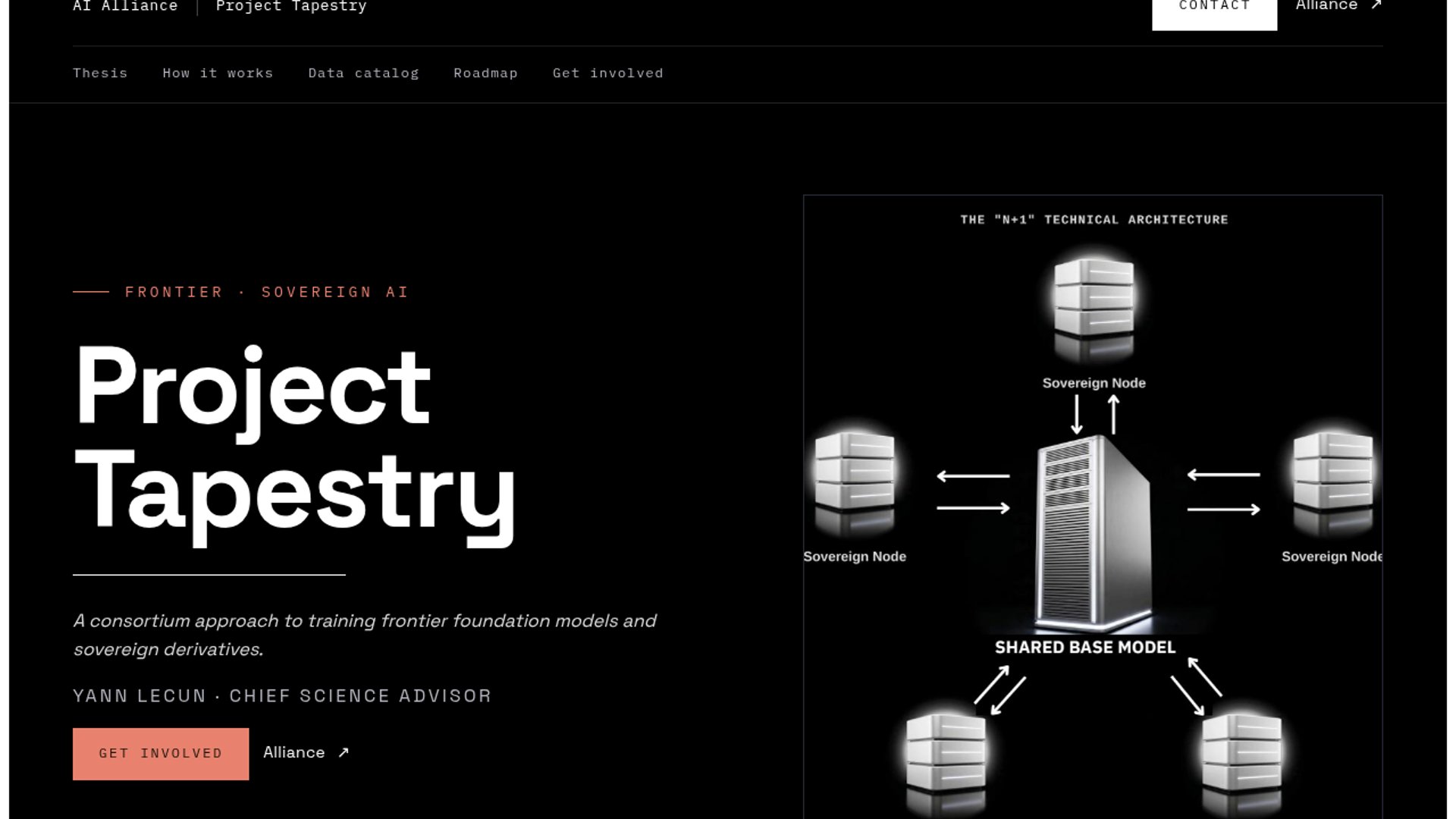Click the AI Alliance header brand

(x=125, y=7)
